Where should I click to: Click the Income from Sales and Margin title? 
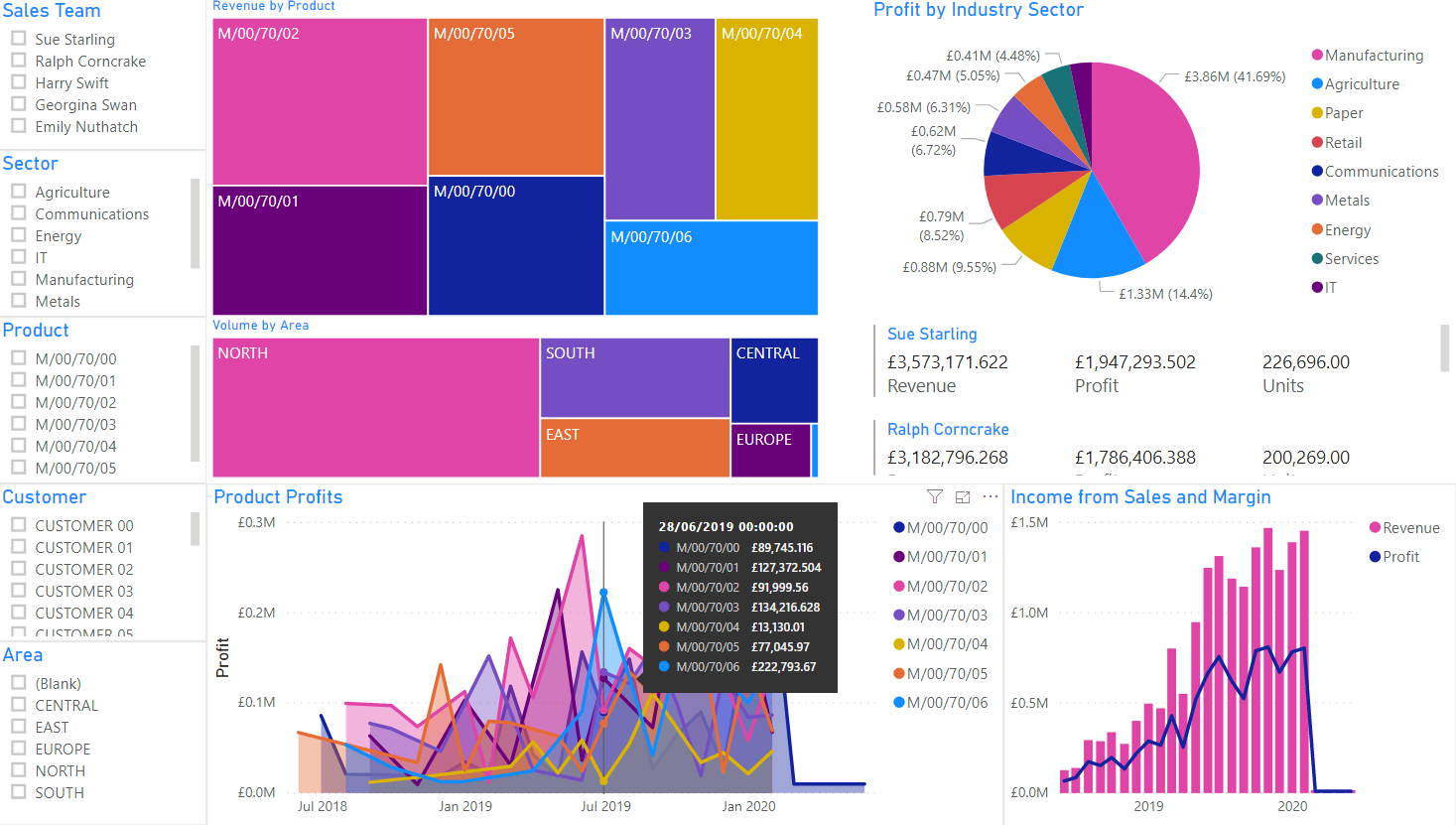pyautogui.click(x=1140, y=497)
